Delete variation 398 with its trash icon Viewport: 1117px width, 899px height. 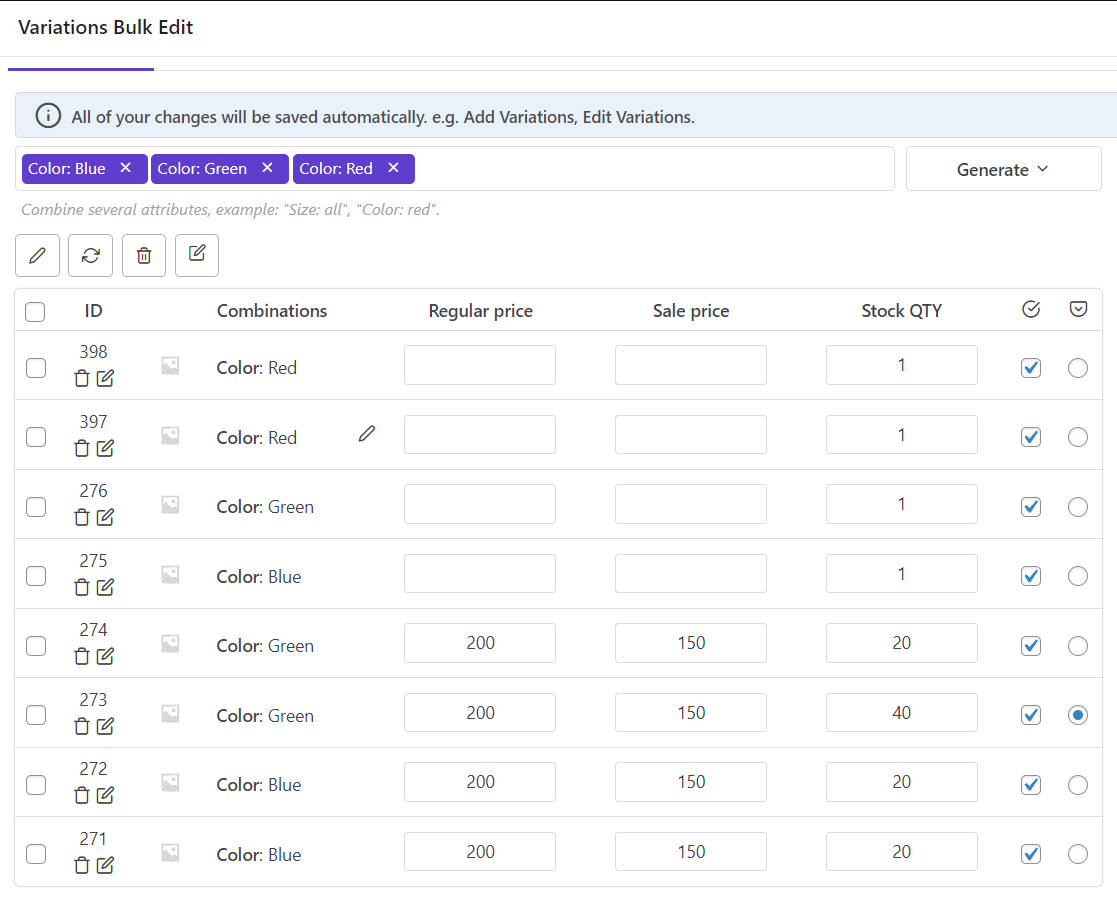pyautogui.click(x=82, y=378)
